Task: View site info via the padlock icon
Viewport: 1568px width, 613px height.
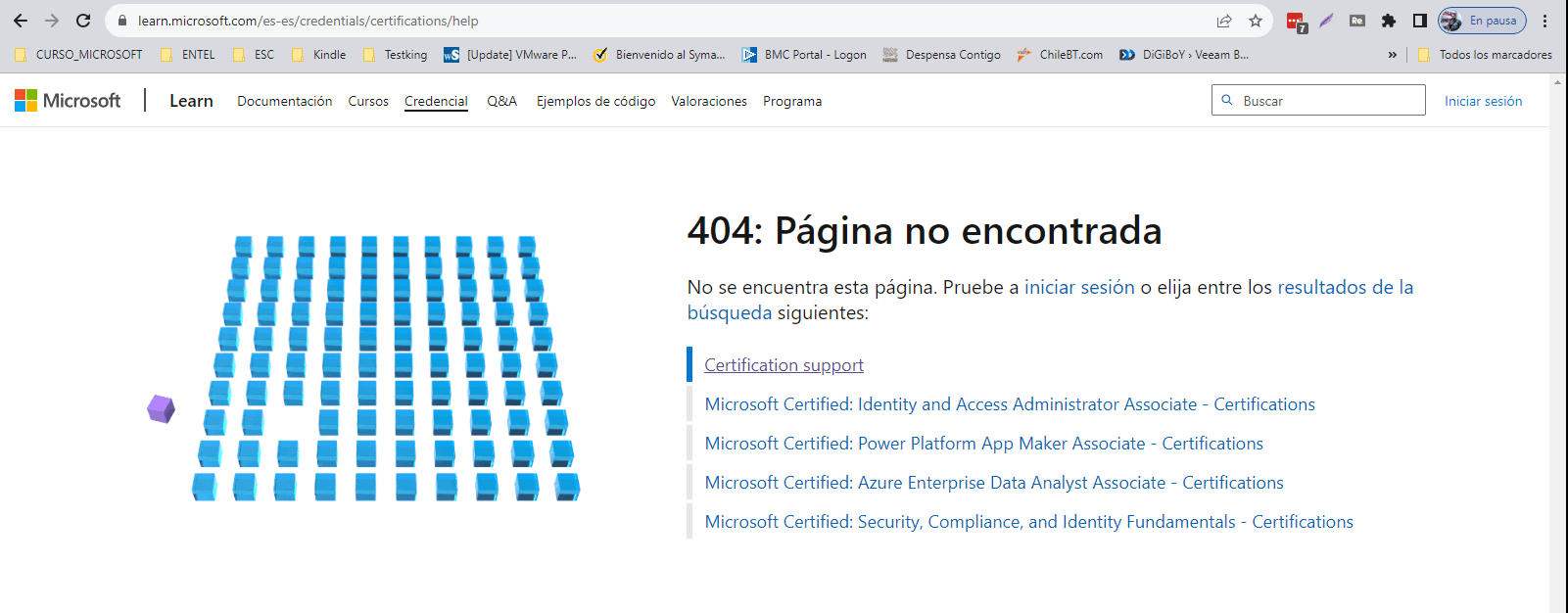Action: click(122, 21)
